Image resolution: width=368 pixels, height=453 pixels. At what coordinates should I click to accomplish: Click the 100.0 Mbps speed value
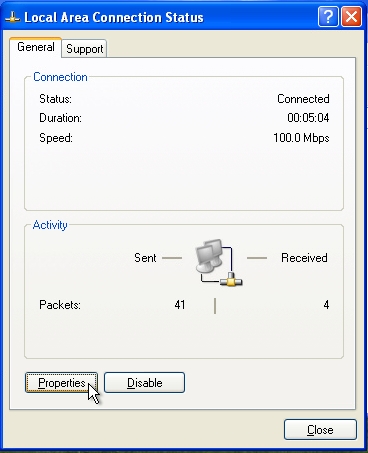301,138
